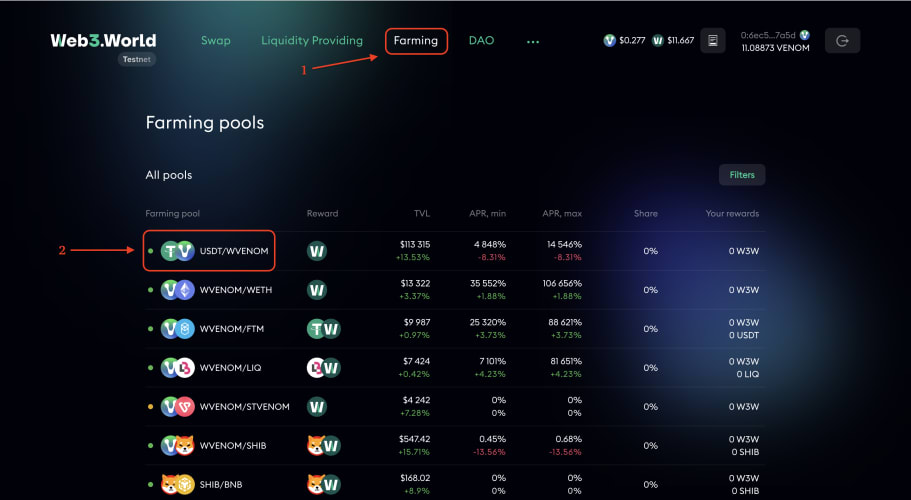Image resolution: width=911 pixels, height=500 pixels.
Task: Open the WVENOM/SHIB farming pool
Action: (x=455, y=445)
